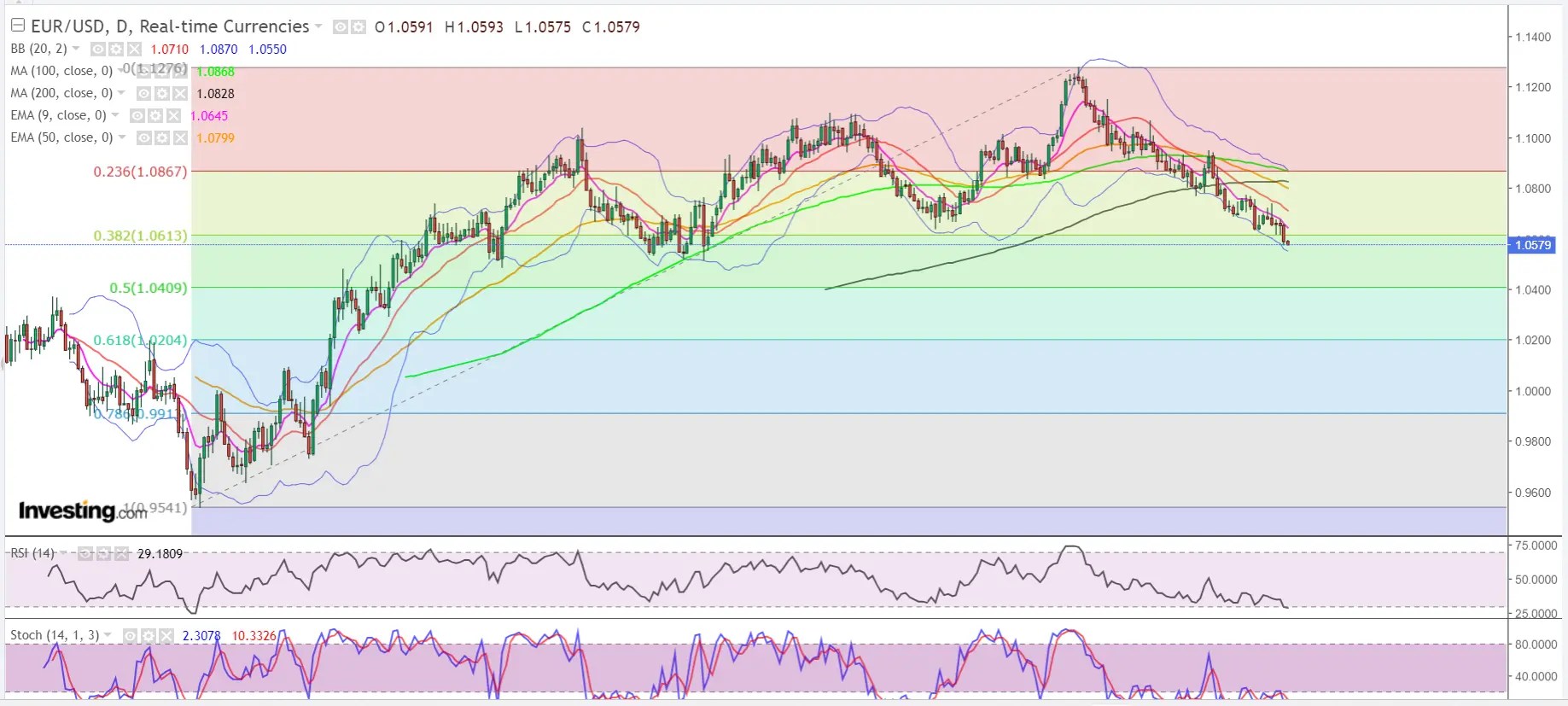
Task: Click the Stoch %D value 10.3326
Action: click(x=254, y=635)
